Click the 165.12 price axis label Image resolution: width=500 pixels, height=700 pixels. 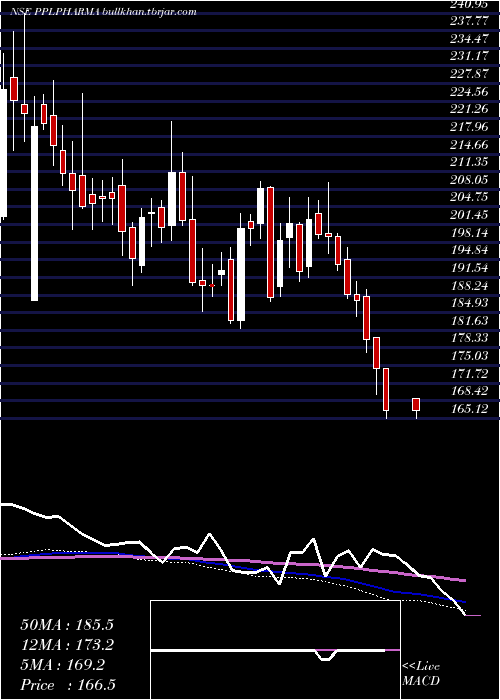tap(469, 409)
